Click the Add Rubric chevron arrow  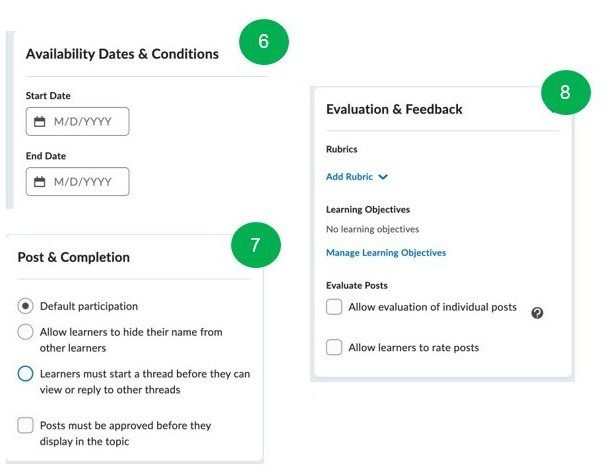coord(383,177)
